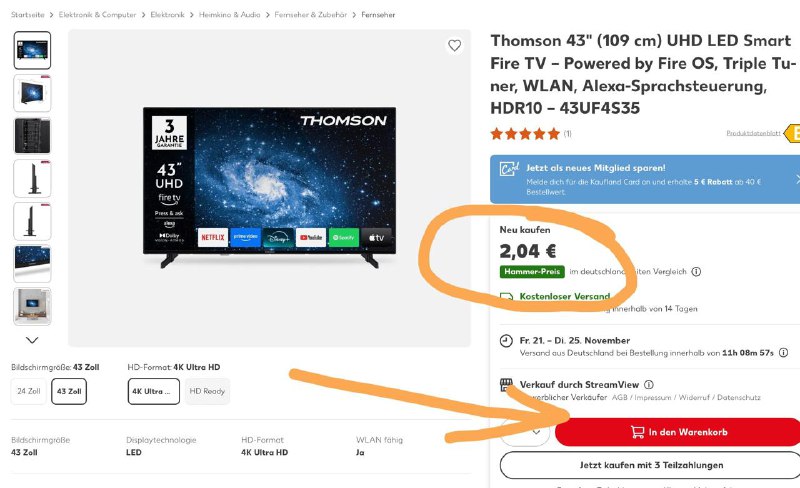The image size is (800, 488).
Task: Open the Produktdatenblatt link
Action: click(x=753, y=133)
